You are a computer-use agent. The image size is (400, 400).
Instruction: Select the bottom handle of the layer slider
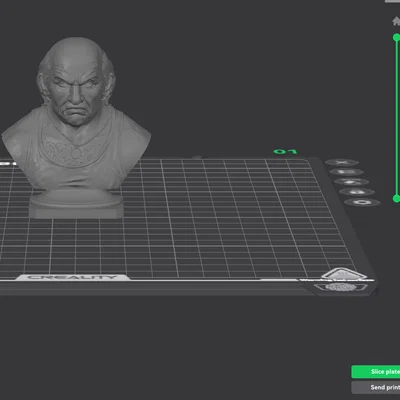(x=397, y=199)
